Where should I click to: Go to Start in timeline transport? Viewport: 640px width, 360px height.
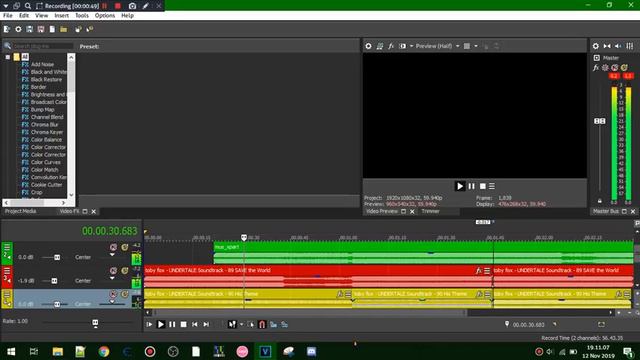pyautogui.click(x=195, y=324)
